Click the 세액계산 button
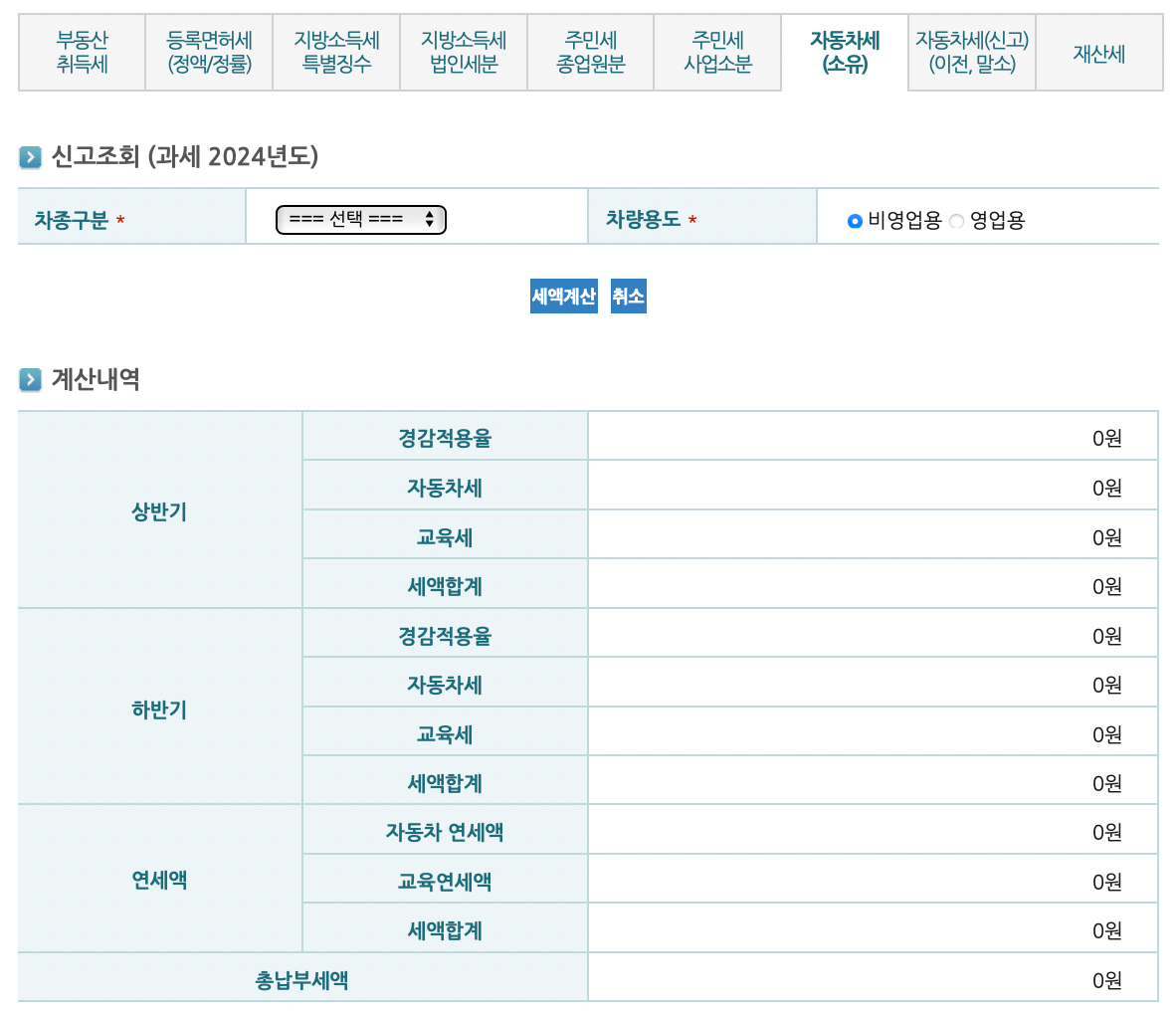Viewport: 1176px width, 1011px height. [x=564, y=297]
